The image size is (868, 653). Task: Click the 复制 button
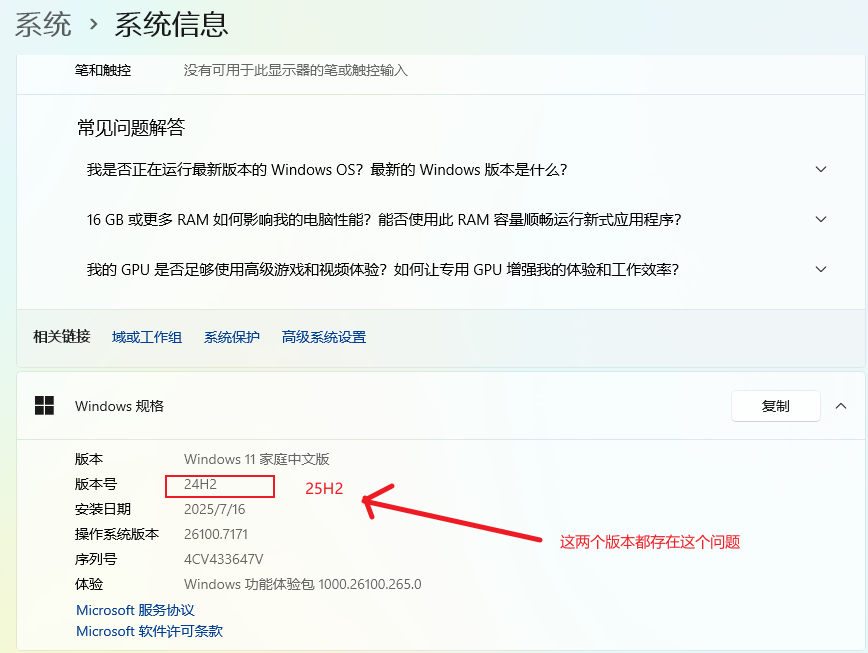[x=776, y=406]
